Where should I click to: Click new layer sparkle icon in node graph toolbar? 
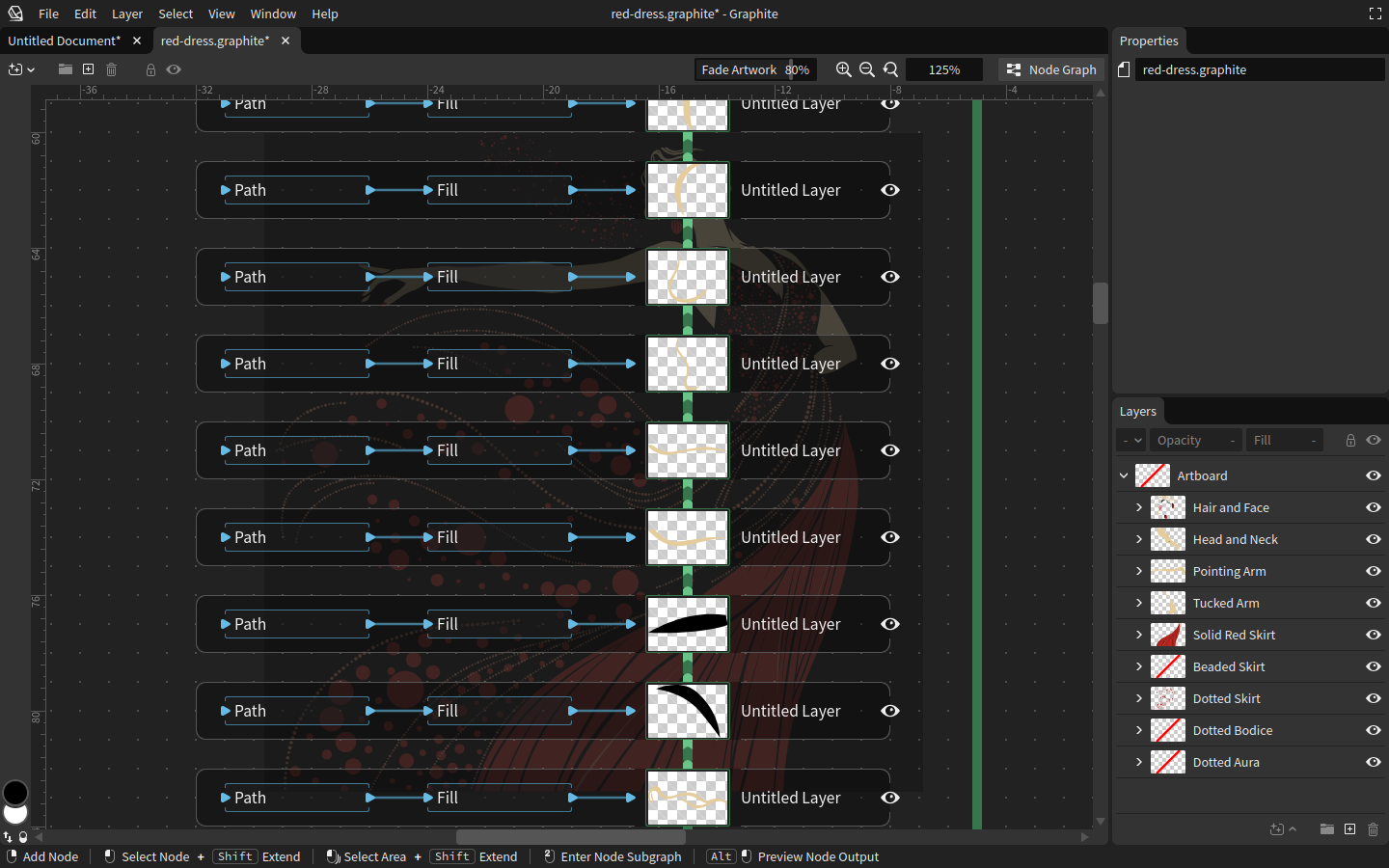14,69
